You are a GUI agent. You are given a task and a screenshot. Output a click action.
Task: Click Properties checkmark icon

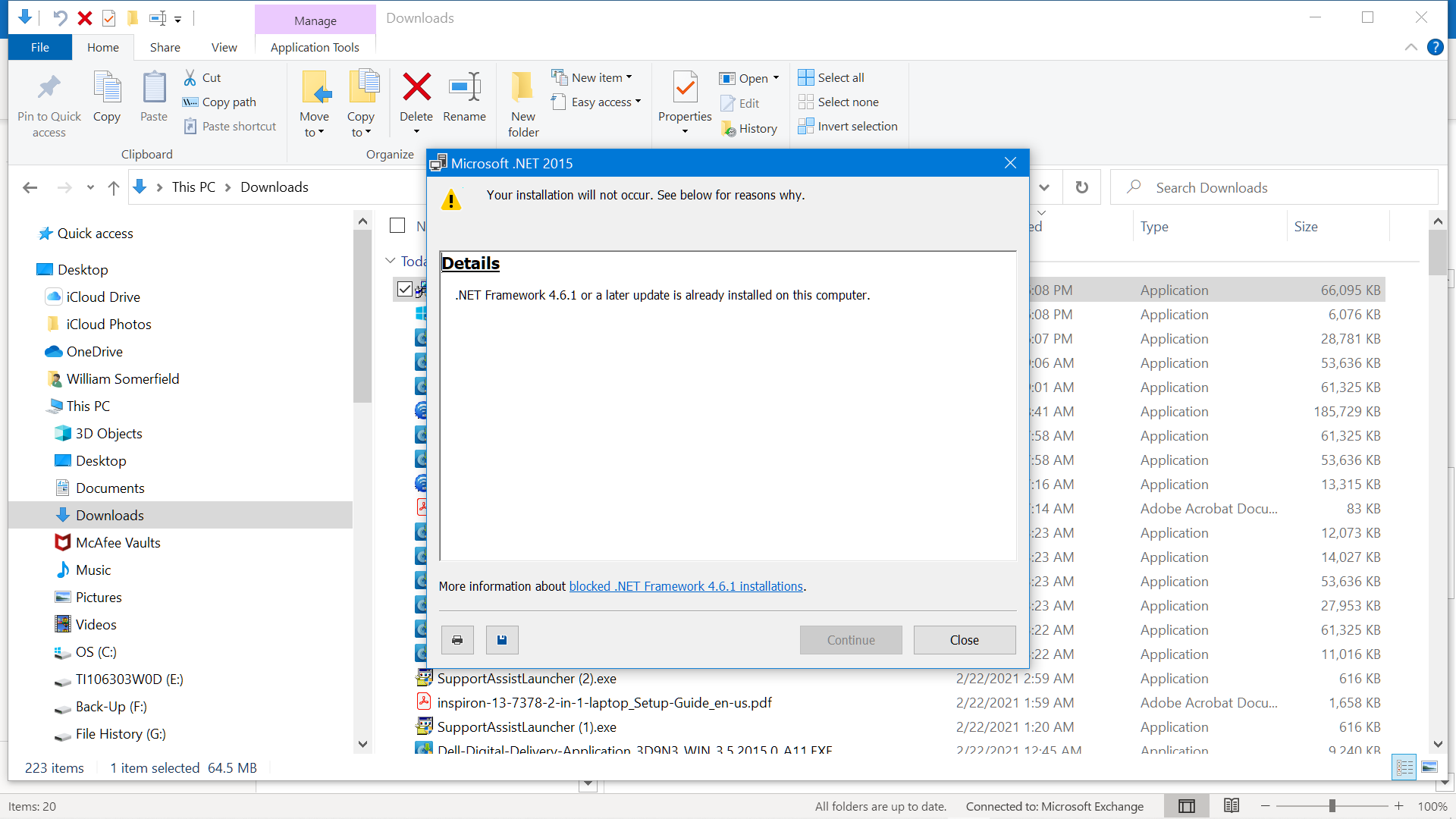(685, 88)
